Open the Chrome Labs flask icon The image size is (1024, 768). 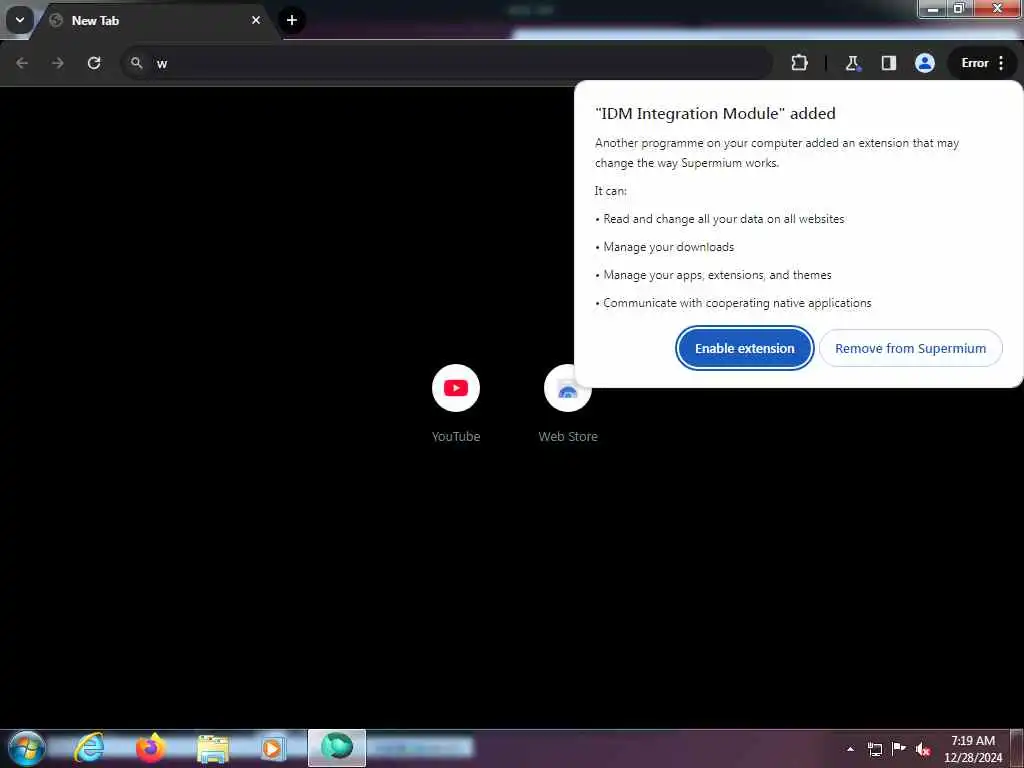coord(852,63)
